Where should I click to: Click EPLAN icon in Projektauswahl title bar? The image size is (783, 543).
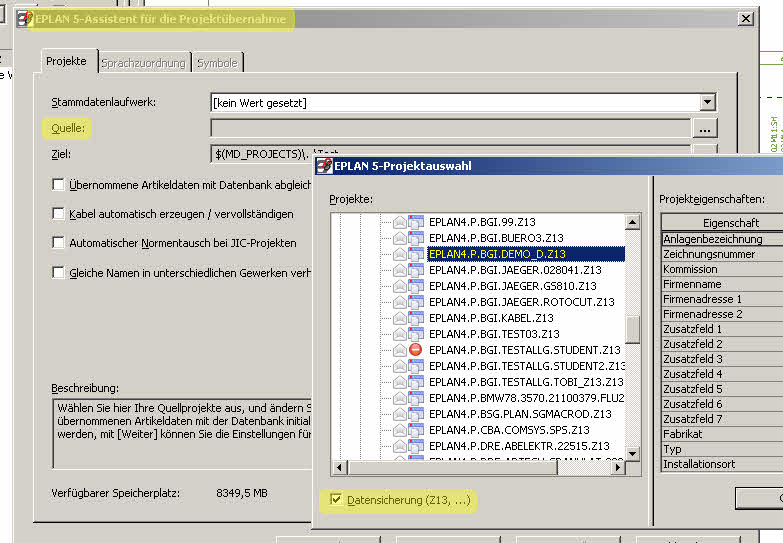point(325,165)
